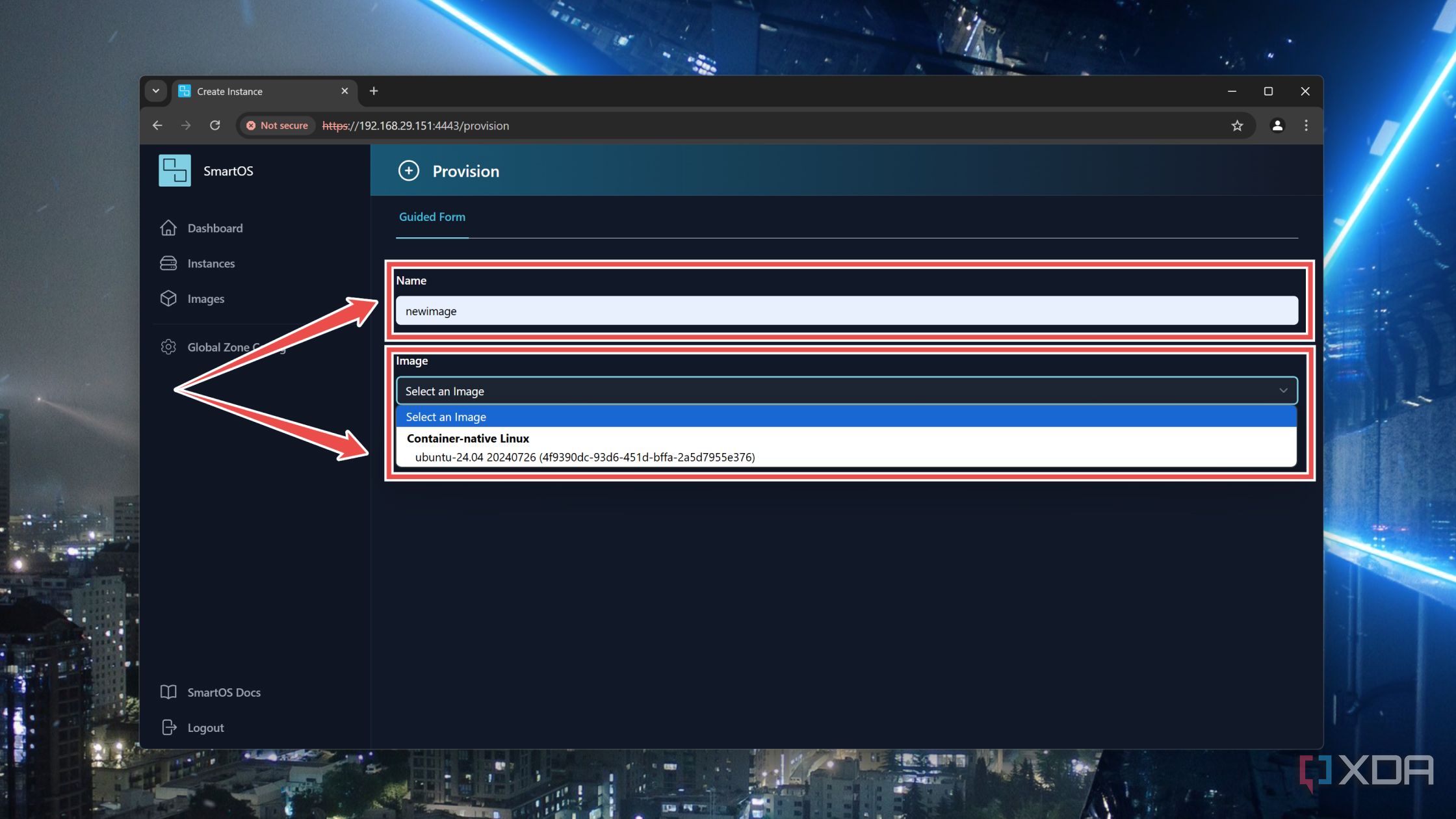Click the Provision plus icon

pyautogui.click(x=409, y=171)
